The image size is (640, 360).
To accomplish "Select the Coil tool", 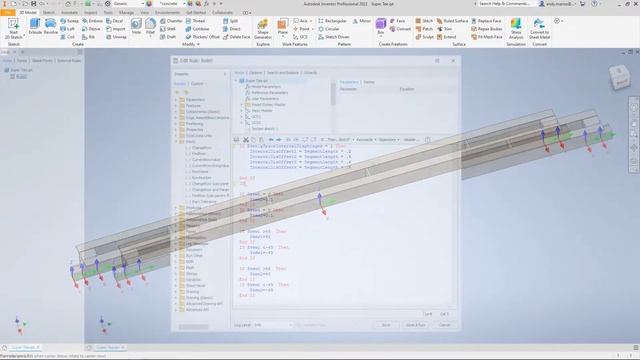I will point(68,37).
